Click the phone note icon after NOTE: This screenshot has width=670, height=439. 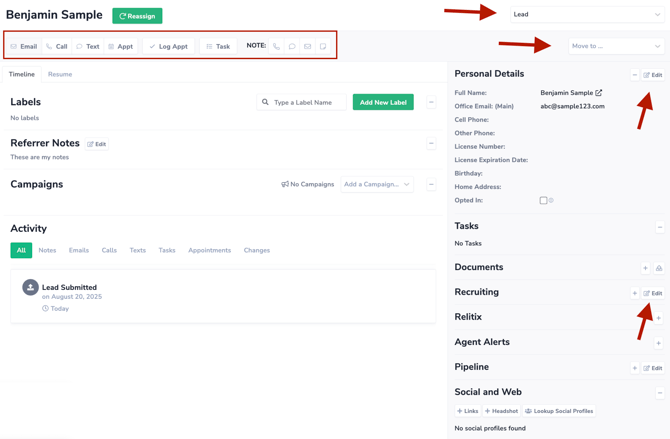277,46
